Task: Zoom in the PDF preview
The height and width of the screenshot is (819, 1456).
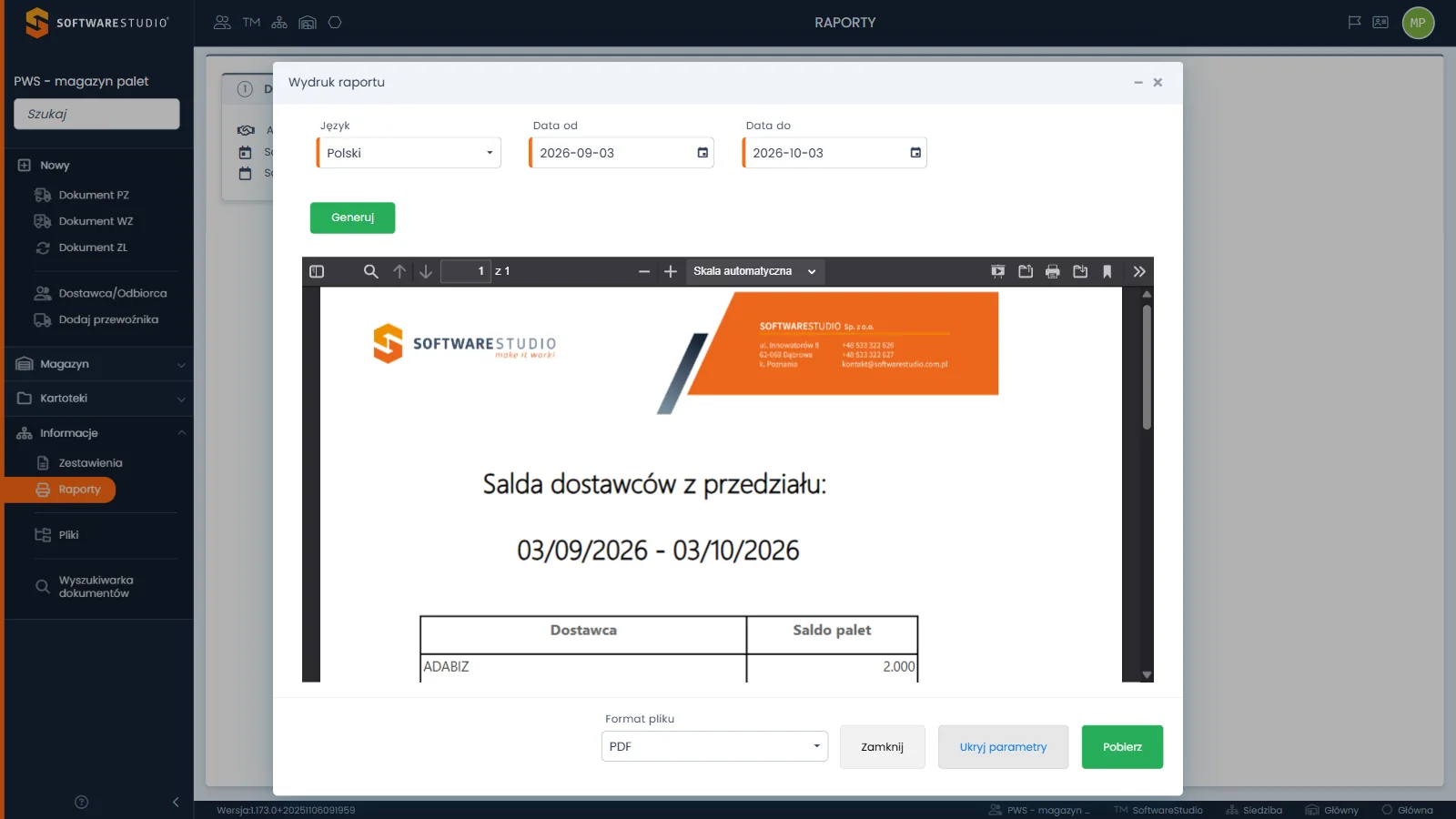Action: tap(671, 271)
